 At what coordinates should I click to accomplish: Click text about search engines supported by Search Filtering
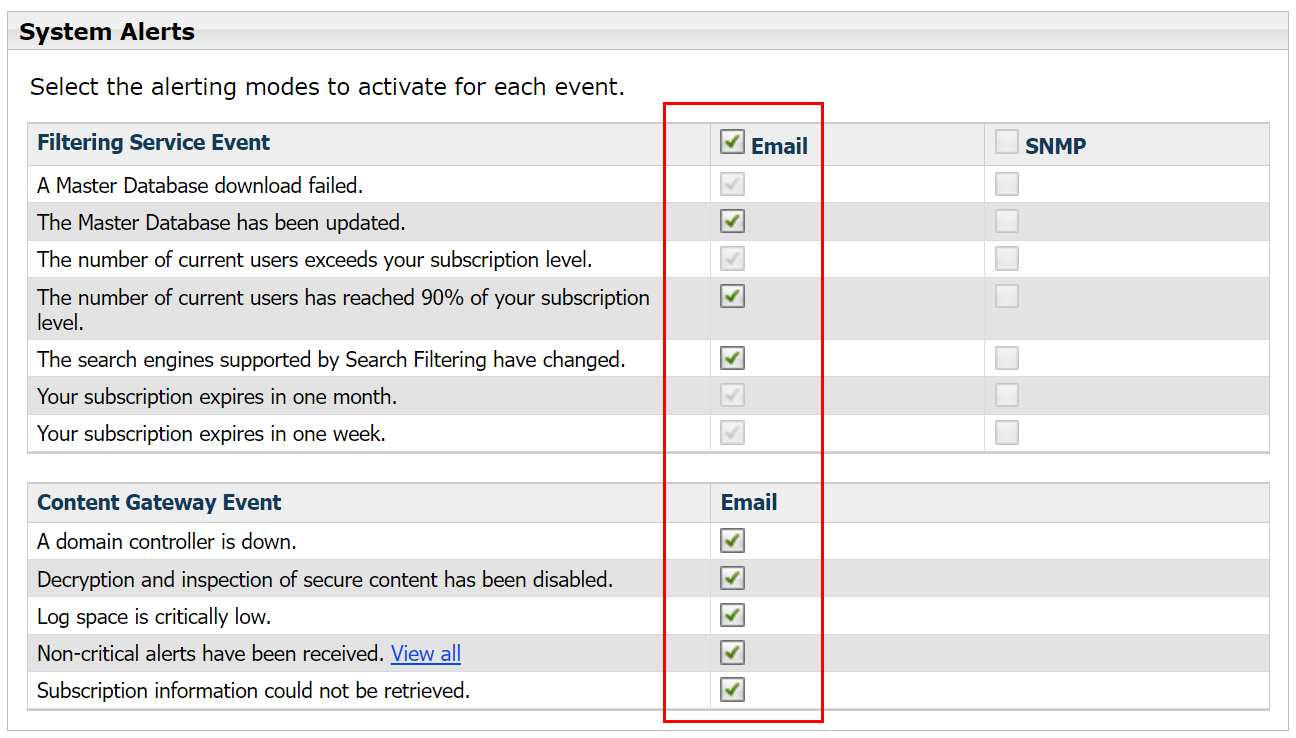pos(331,359)
